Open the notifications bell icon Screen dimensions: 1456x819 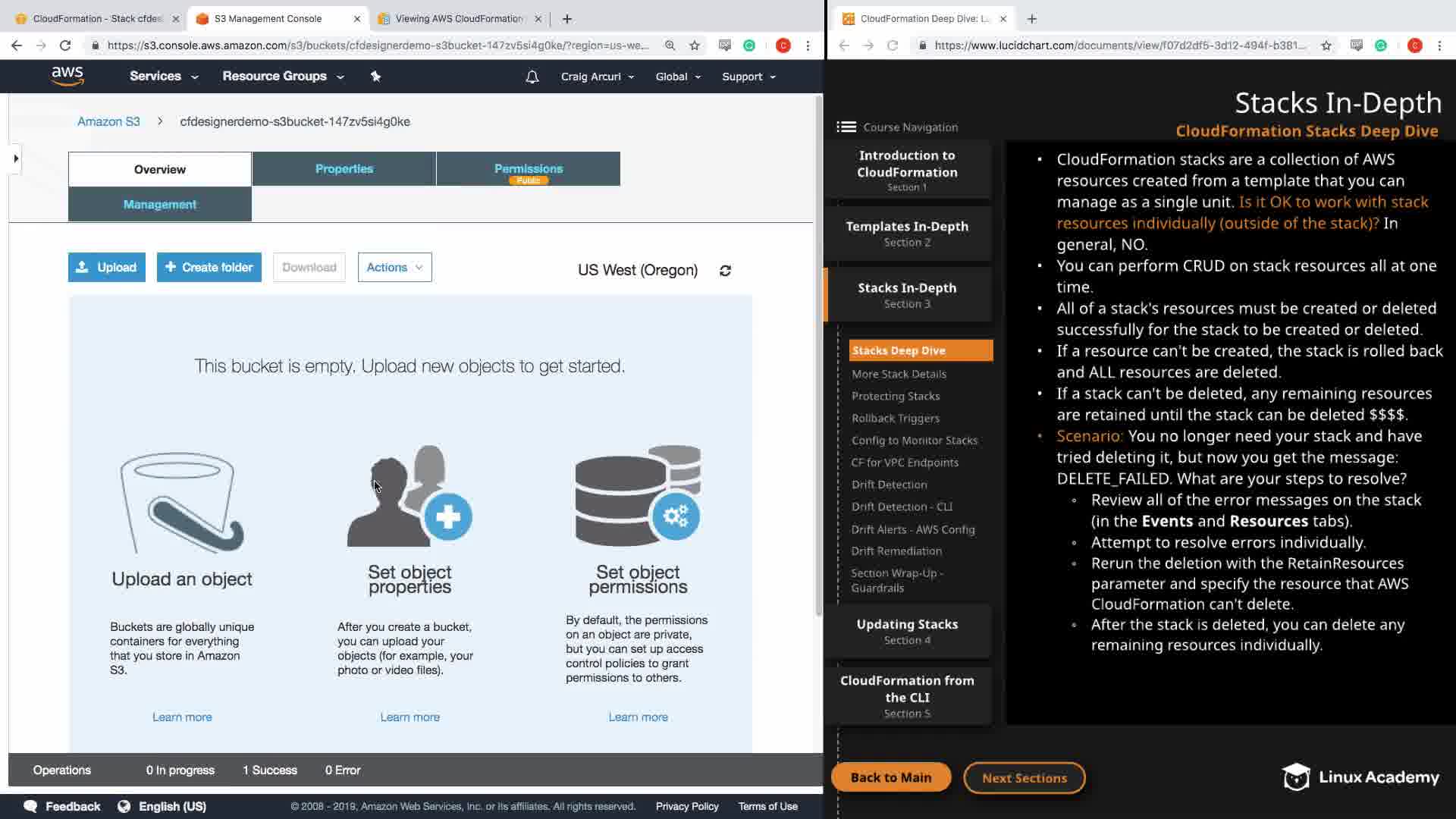[532, 77]
